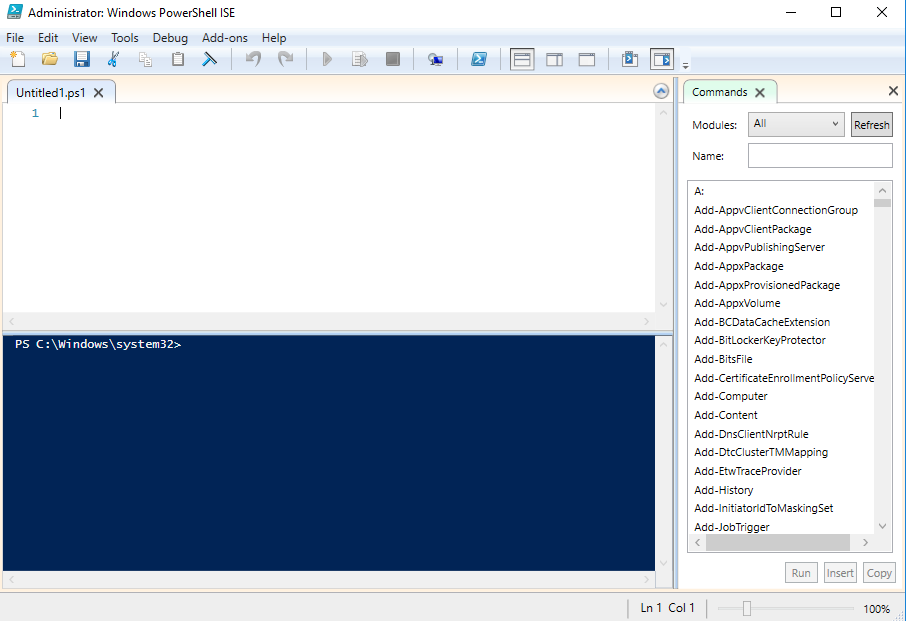Save the script with floppy disk icon

coord(81,59)
